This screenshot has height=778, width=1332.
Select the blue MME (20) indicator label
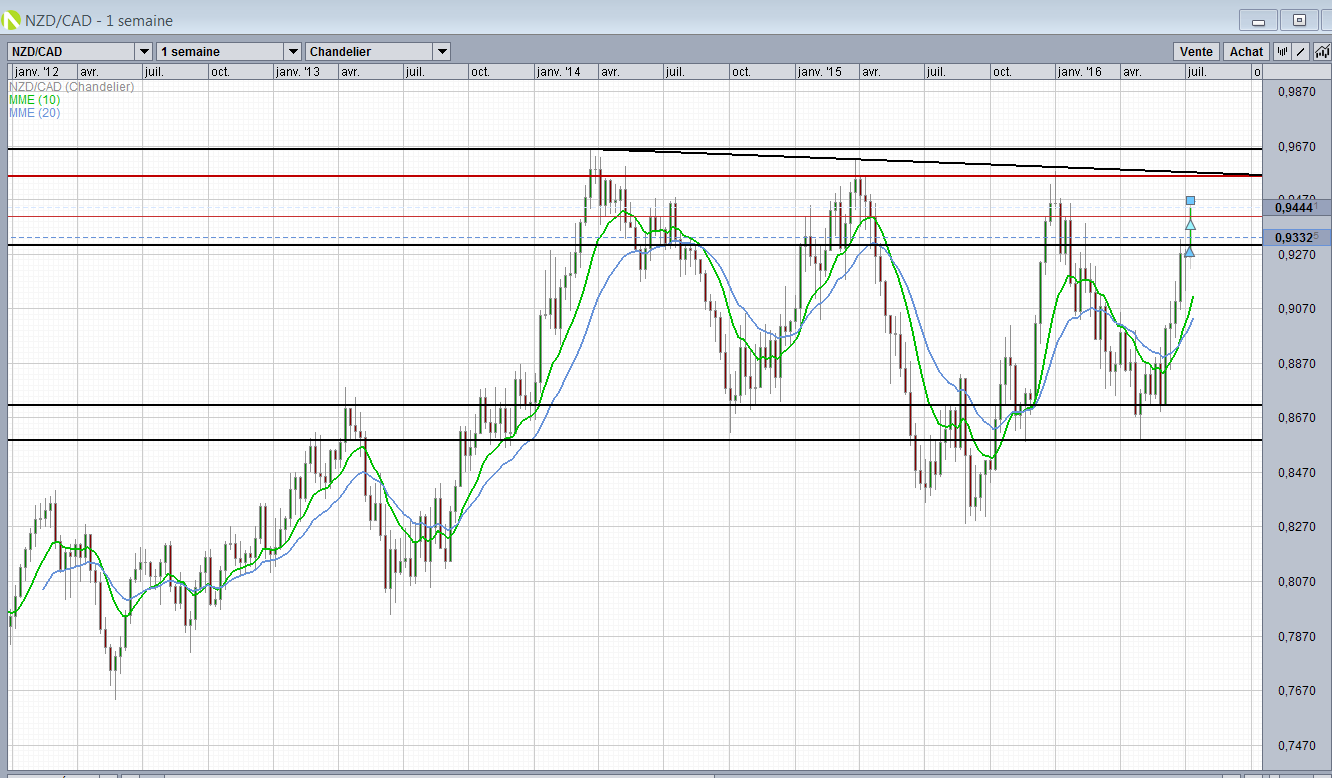point(35,113)
